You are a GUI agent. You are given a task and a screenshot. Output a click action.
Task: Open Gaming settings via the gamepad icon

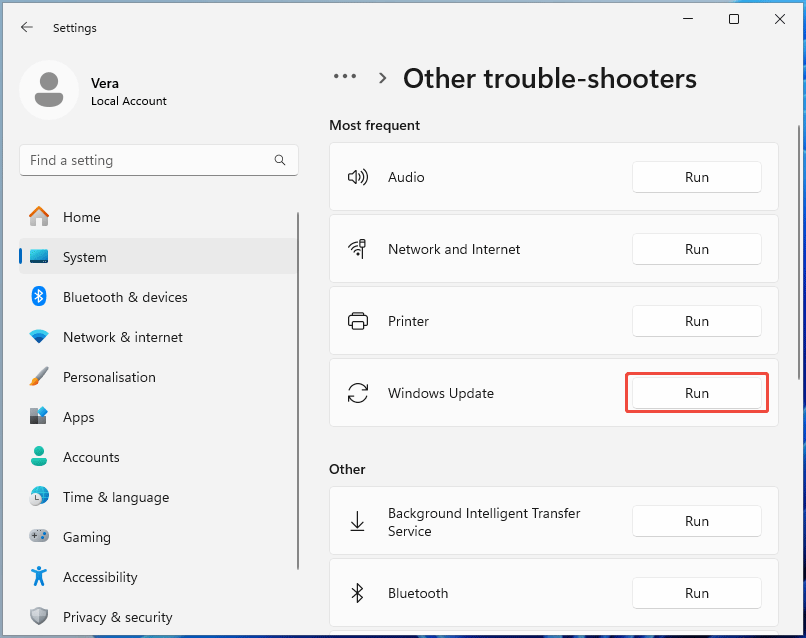[x=38, y=537]
